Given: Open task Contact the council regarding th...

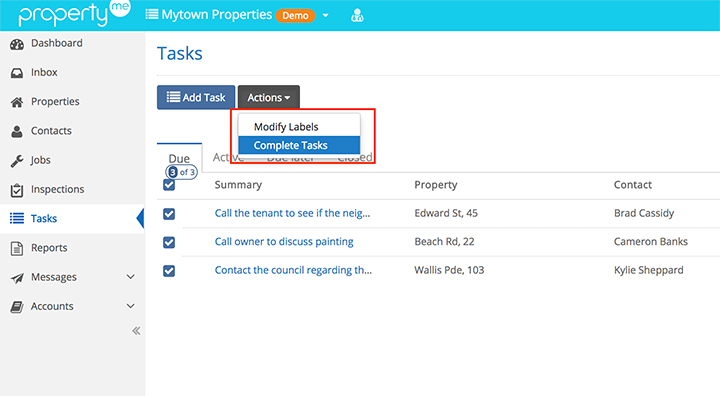Looking at the screenshot, I should click(293, 270).
